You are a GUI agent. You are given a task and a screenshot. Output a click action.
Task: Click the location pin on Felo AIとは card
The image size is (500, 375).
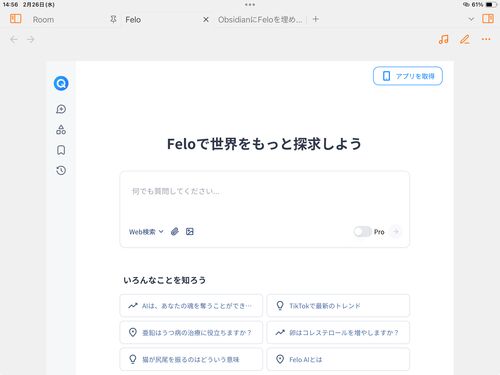pos(280,359)
